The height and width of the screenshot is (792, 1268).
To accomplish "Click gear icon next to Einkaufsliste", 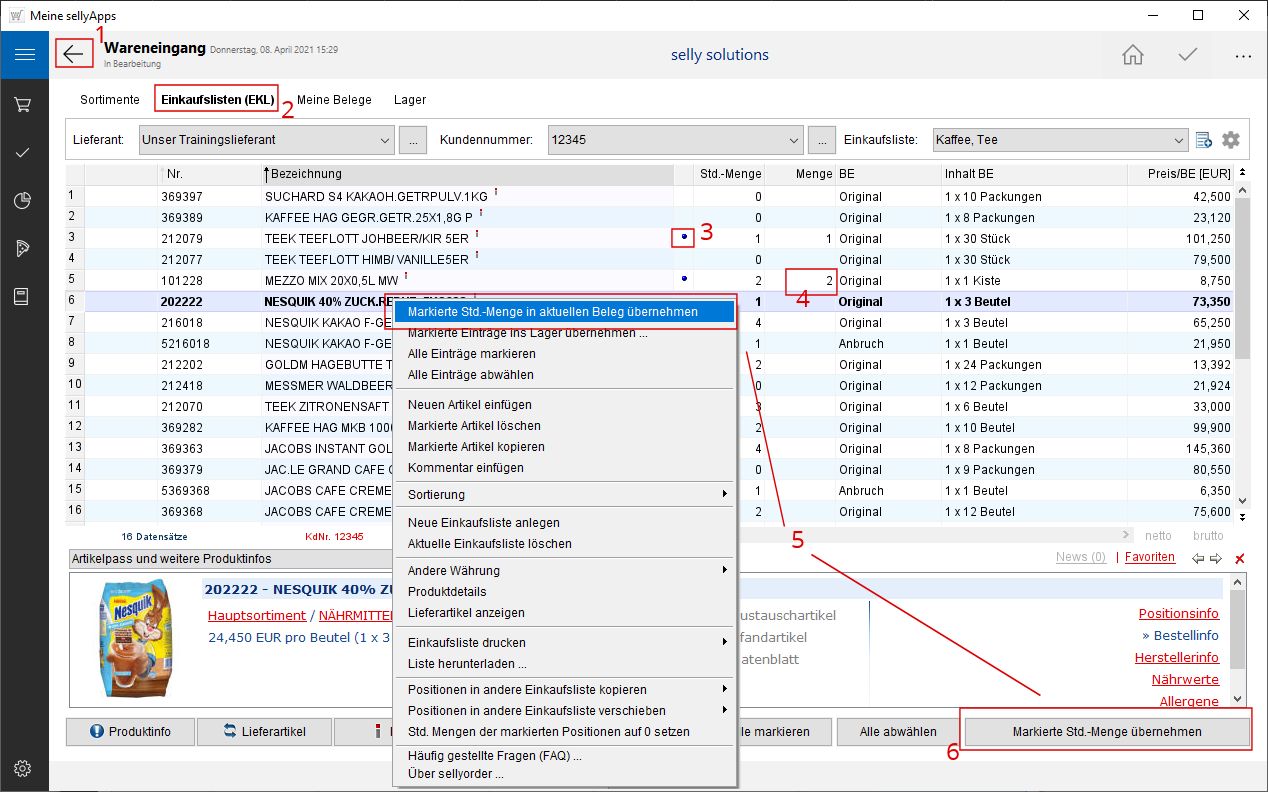I will click(x=1231, y=140).
